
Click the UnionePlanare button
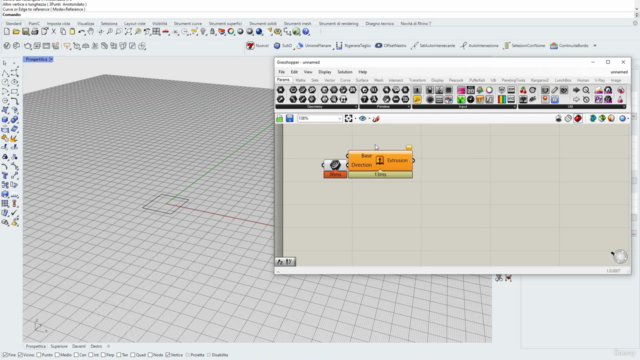tap(314, 46)
